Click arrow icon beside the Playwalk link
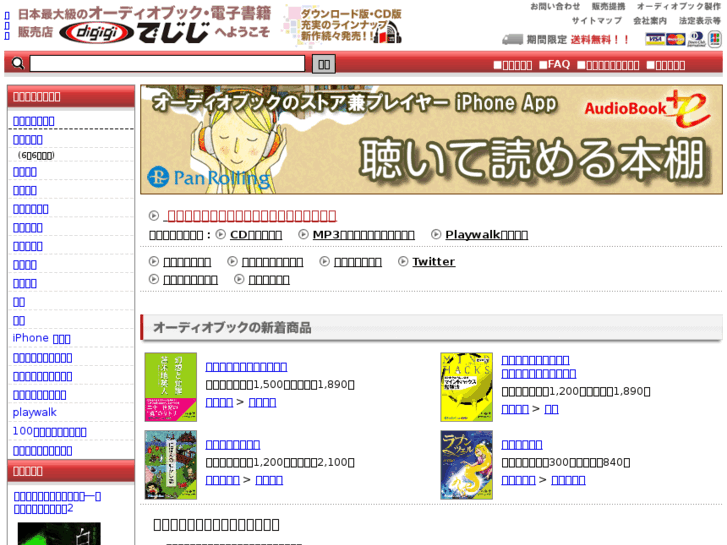The width and height of the screenshot is (727, 545). pyautogui.click(x=436, y=235)
